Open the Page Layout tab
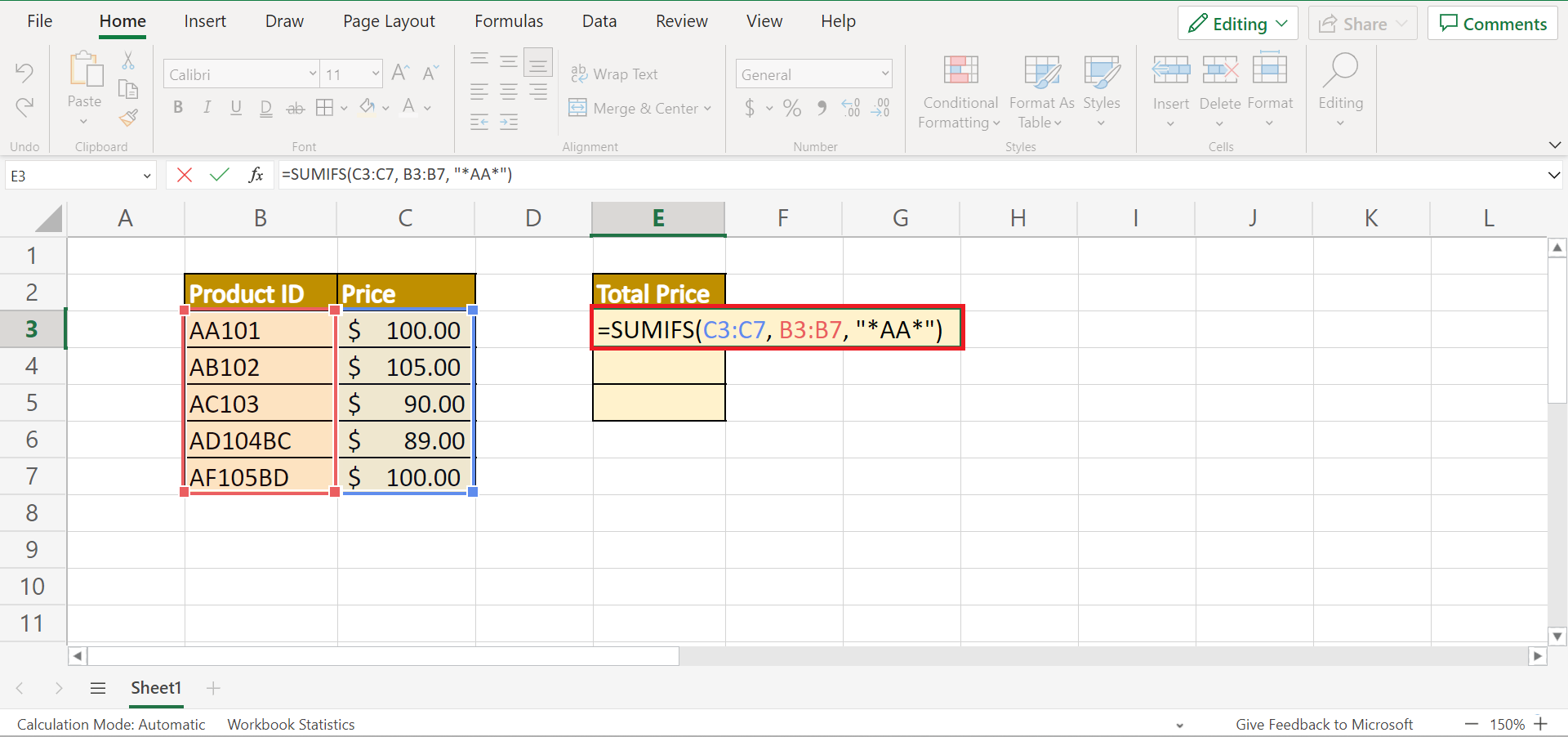This screenshot has width=1568, height=737. pos(389,21)
